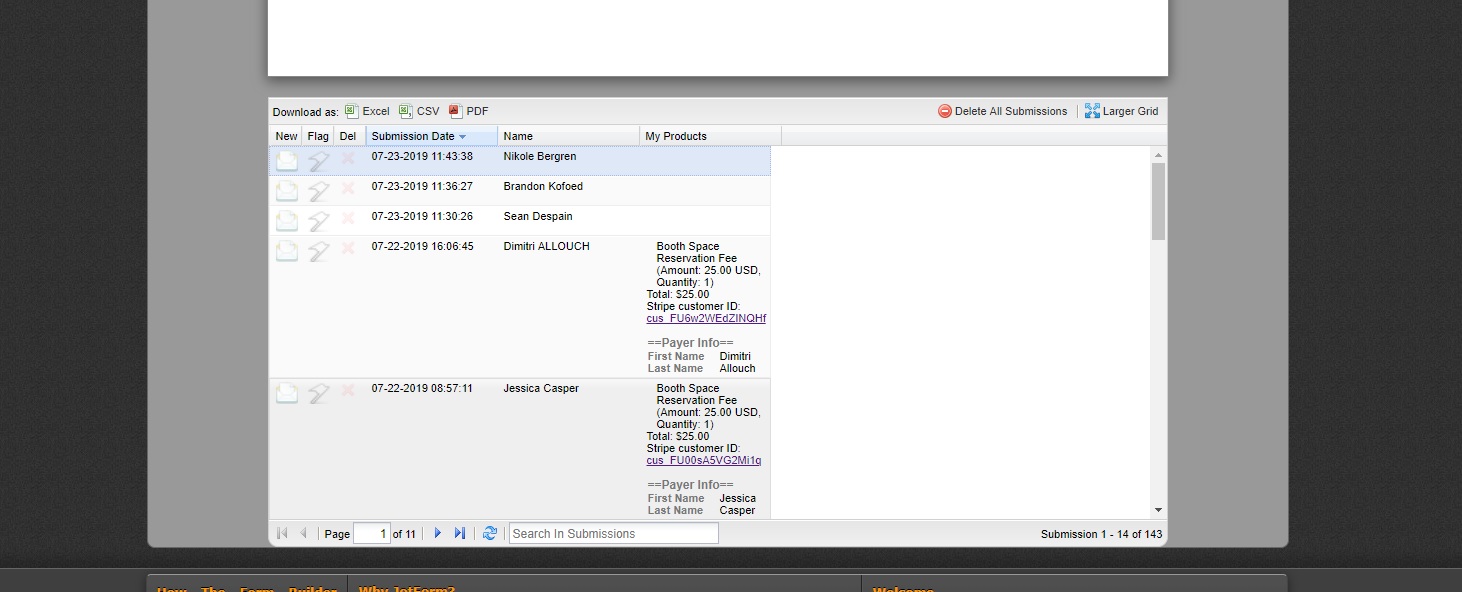Viewport: 1462px width, 592px height.
Task: Refresh the submissions grid
Action: coord(490,533)
